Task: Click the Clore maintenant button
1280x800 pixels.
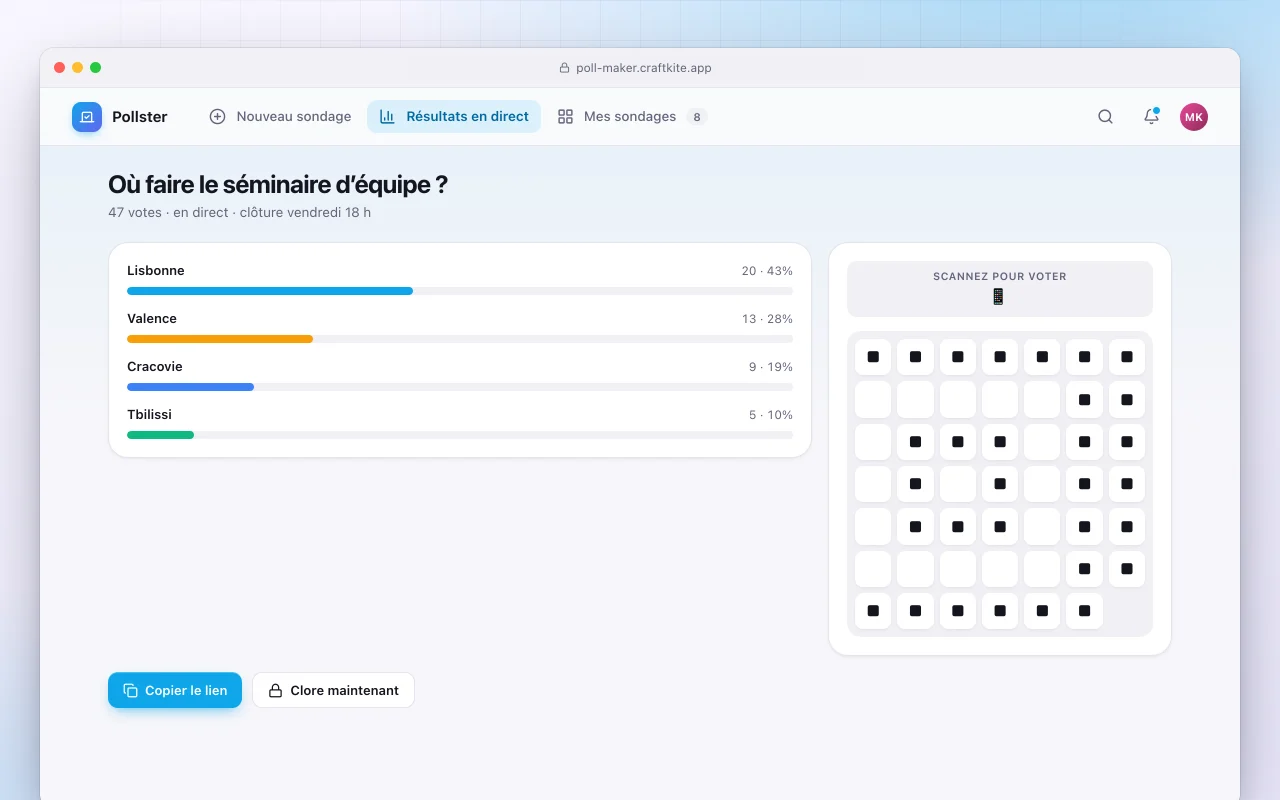Action: click(333, 690)
